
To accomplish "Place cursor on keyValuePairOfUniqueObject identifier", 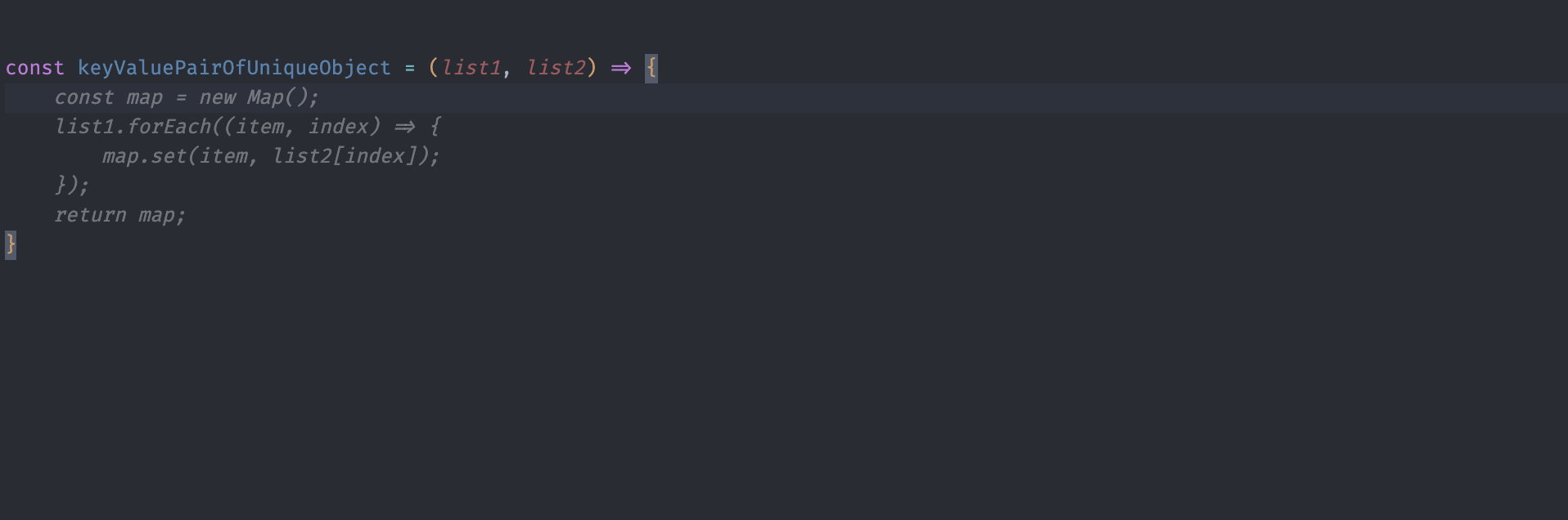I will pyautogui.click(x=234, y=68).
